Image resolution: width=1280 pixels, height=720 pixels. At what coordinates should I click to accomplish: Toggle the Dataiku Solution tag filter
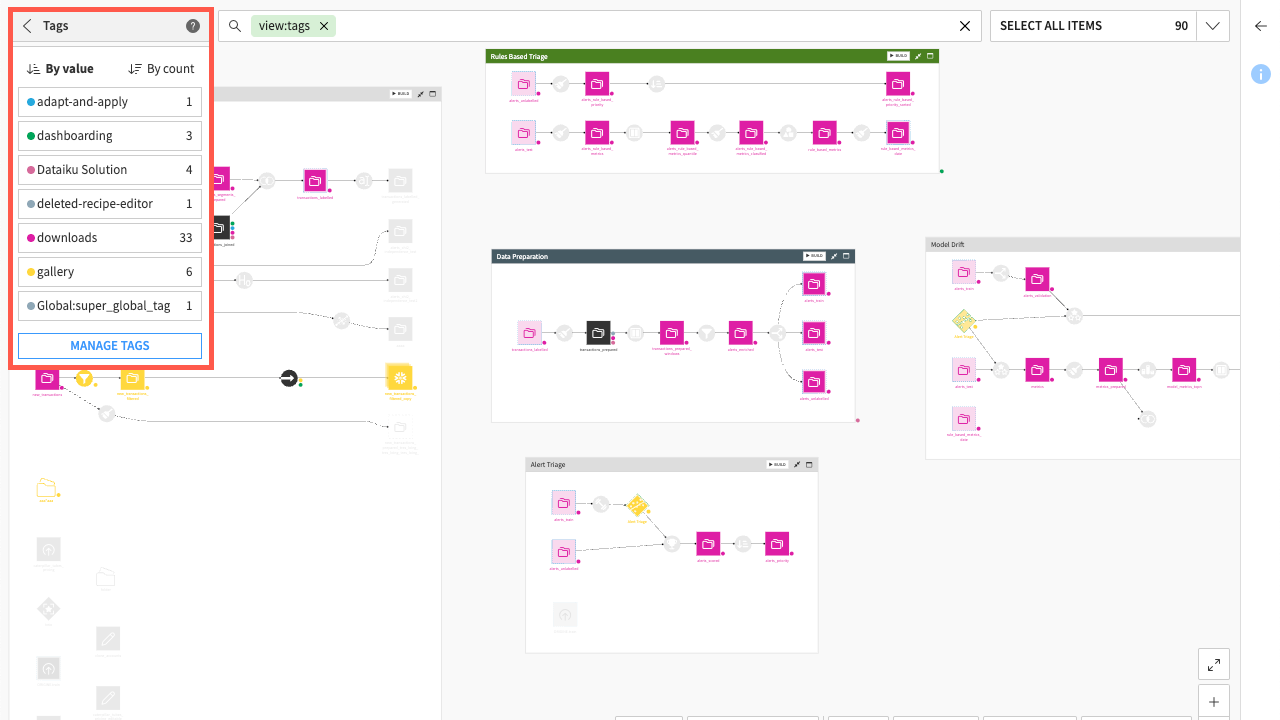110,170
